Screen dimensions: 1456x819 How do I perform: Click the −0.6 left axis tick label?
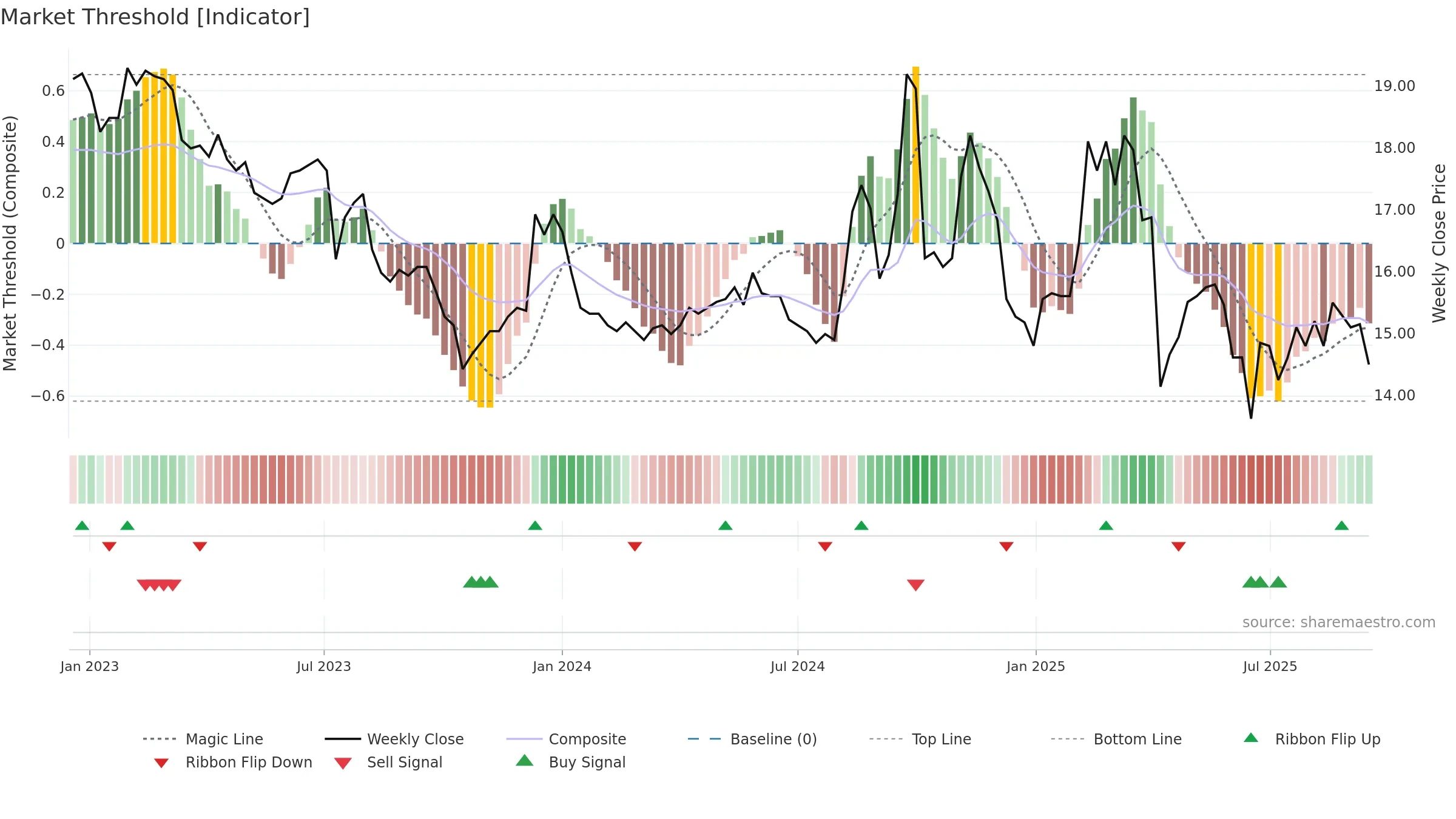coord(47,396)
